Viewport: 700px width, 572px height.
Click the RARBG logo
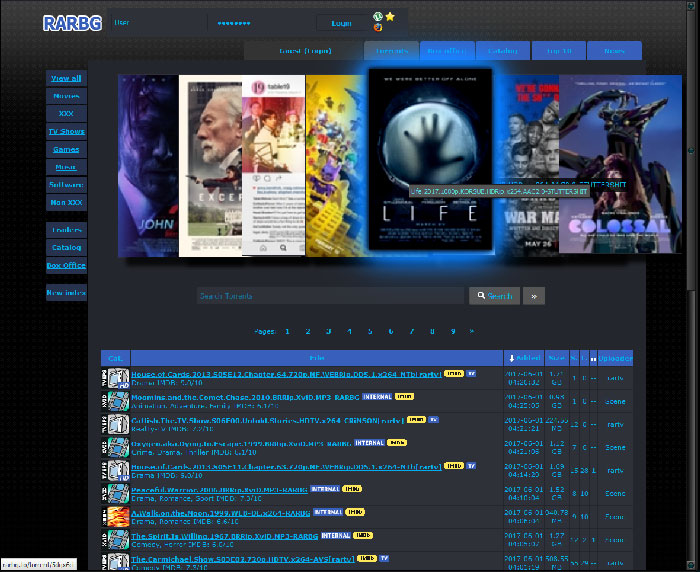point(72,23)
